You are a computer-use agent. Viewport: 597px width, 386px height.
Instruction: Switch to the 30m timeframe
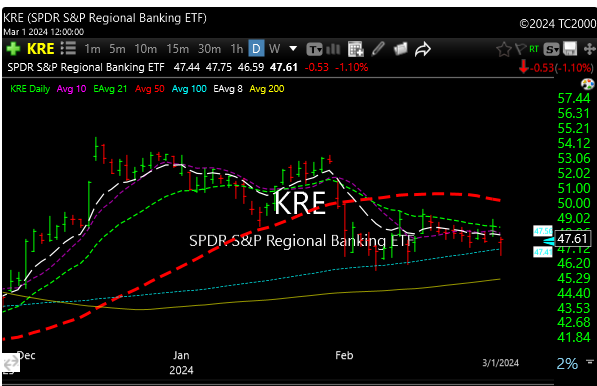pyautogui.click(x=209, y=49)
